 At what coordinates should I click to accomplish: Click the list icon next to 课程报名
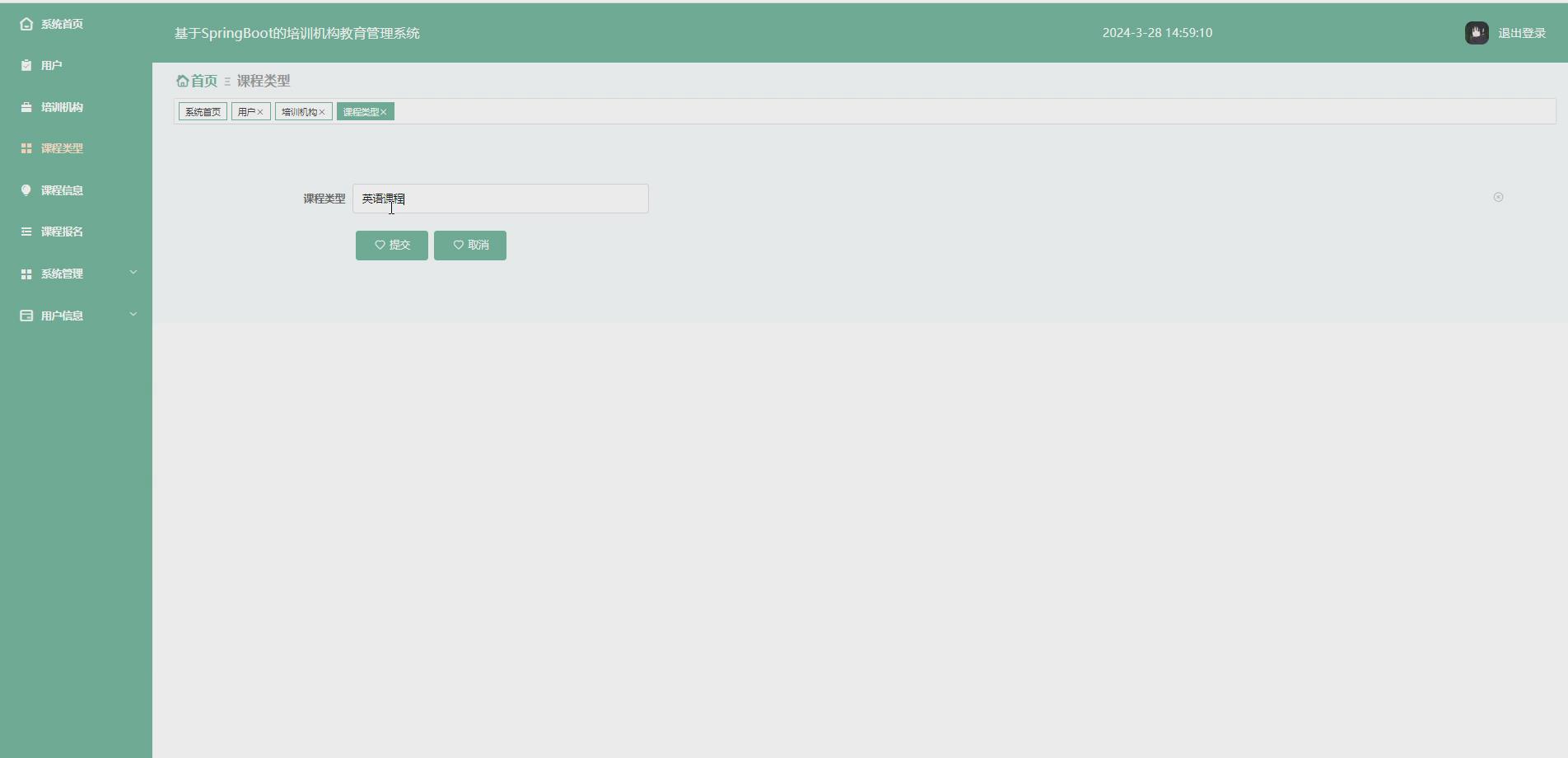[26, 232]
